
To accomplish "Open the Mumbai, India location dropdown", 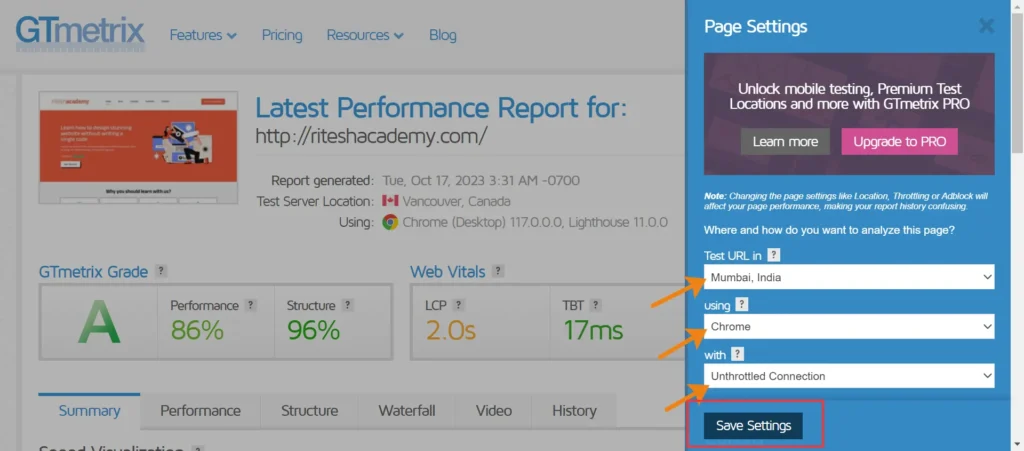I will pyautogui.click(x=849, y=277).
